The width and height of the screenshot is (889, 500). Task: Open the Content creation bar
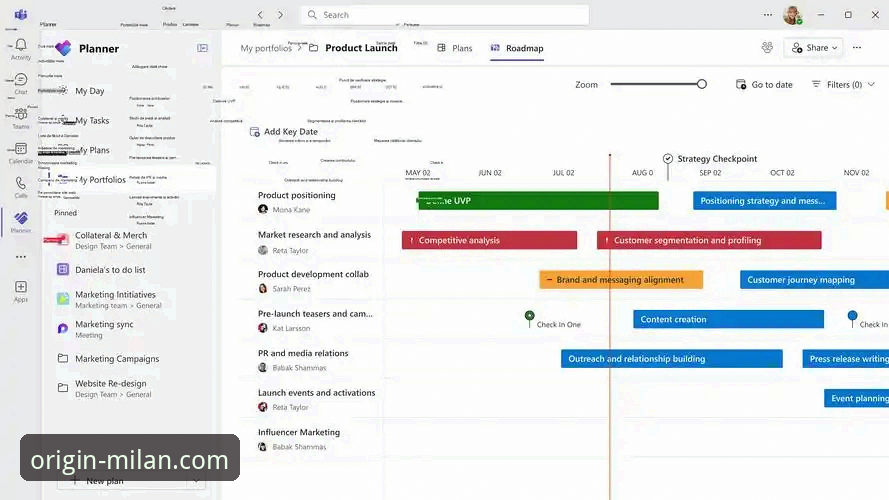tap(728, 319)
